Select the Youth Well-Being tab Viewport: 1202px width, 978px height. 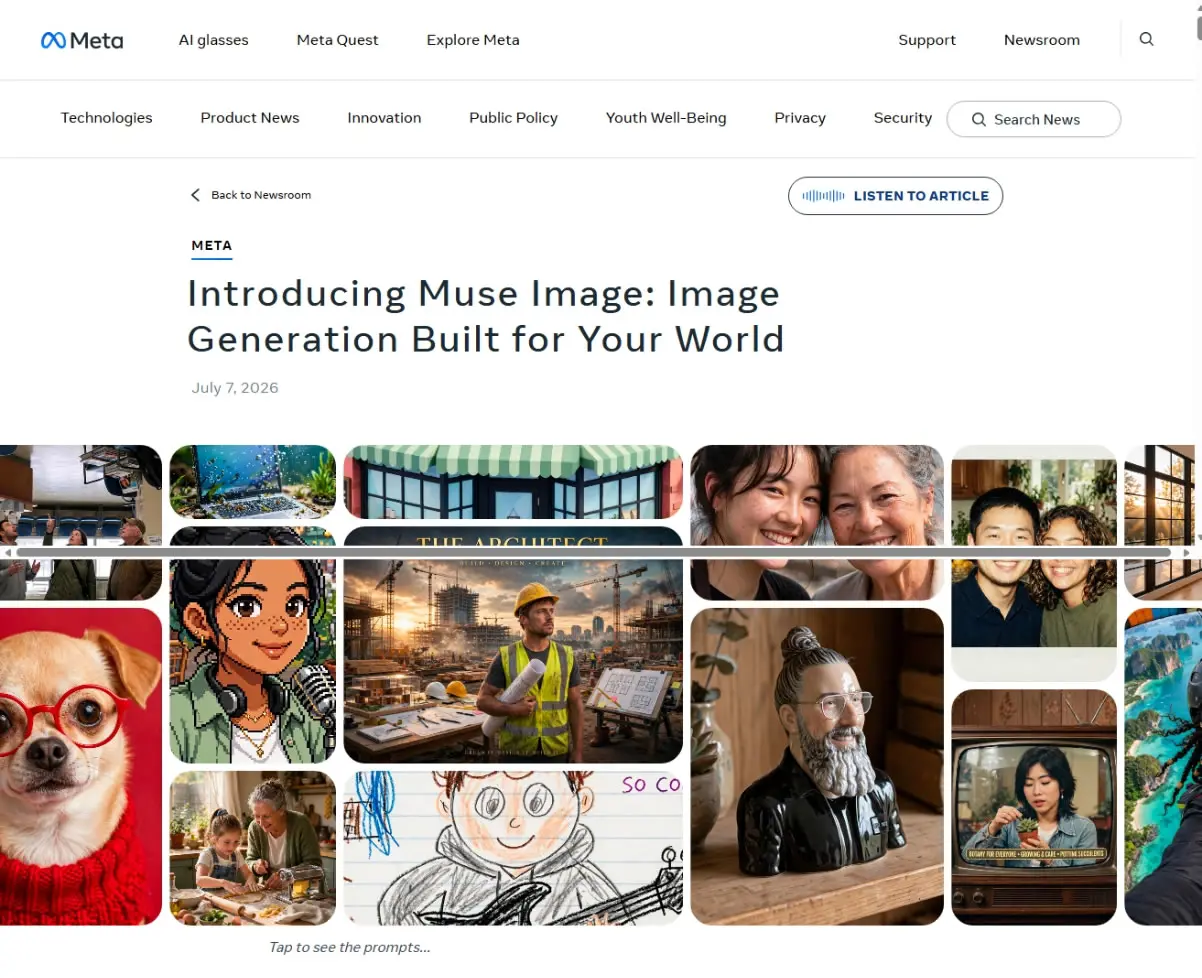[x=666, y=118]
